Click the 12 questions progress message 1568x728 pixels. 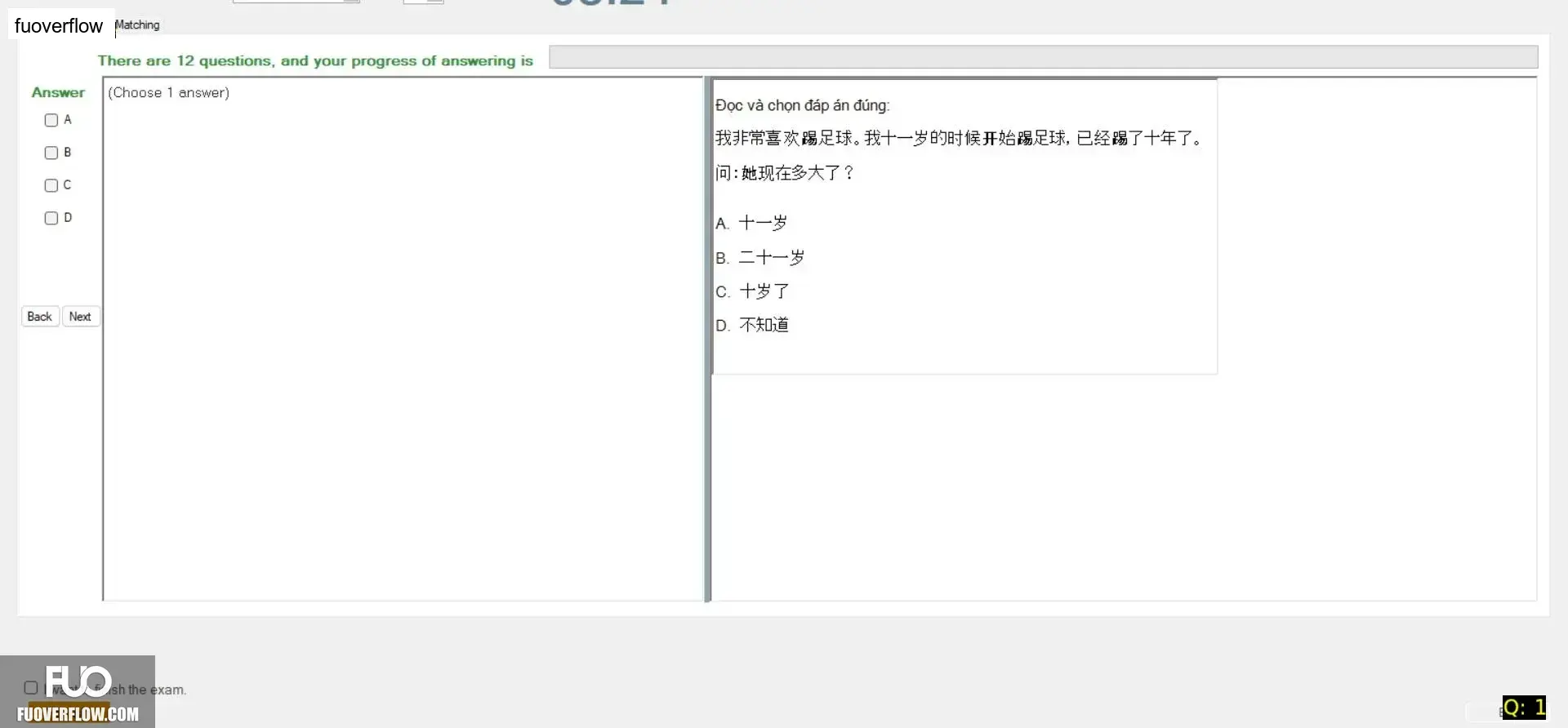315,60
